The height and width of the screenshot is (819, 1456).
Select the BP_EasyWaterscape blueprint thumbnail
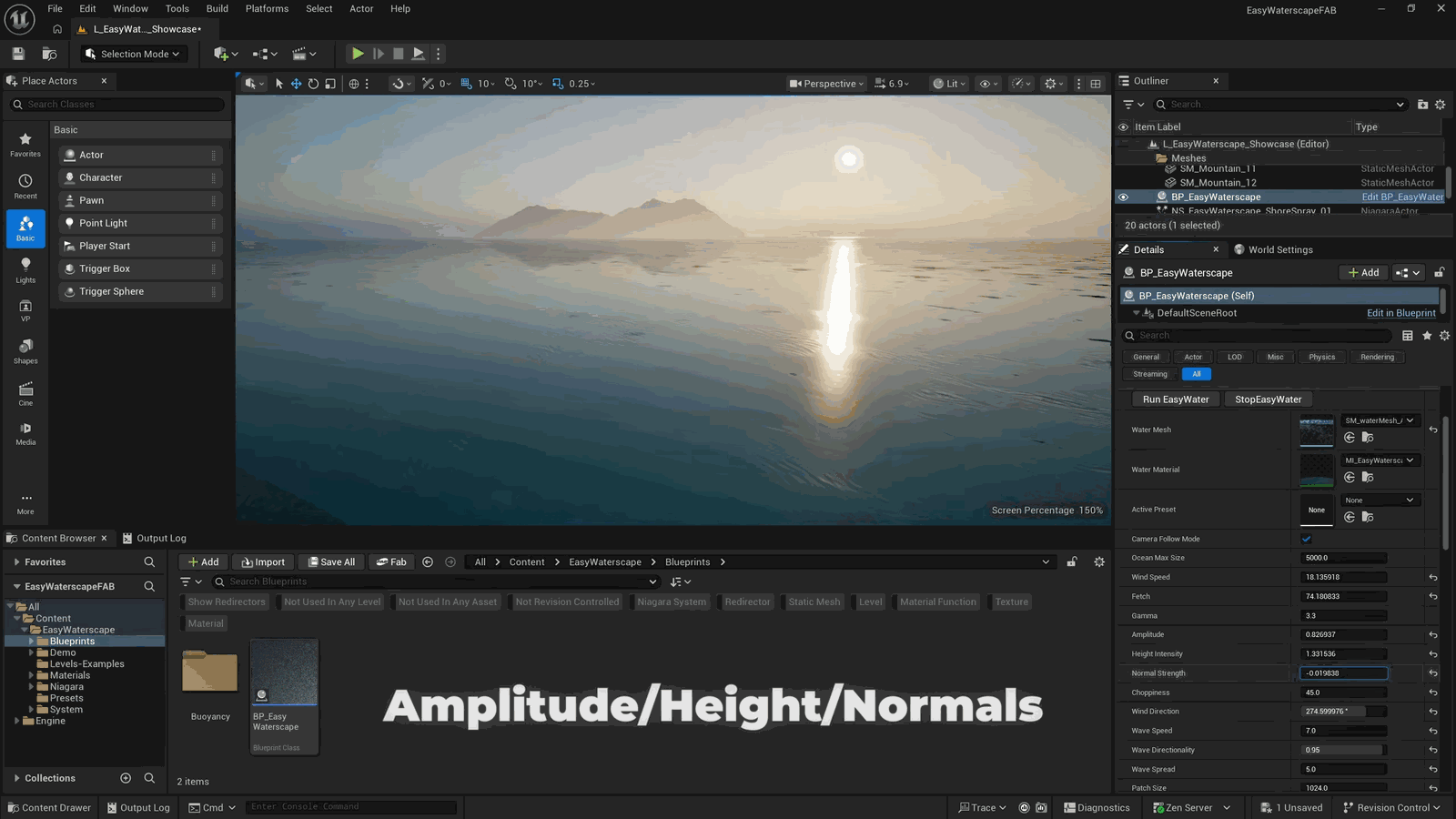(284, 696)
